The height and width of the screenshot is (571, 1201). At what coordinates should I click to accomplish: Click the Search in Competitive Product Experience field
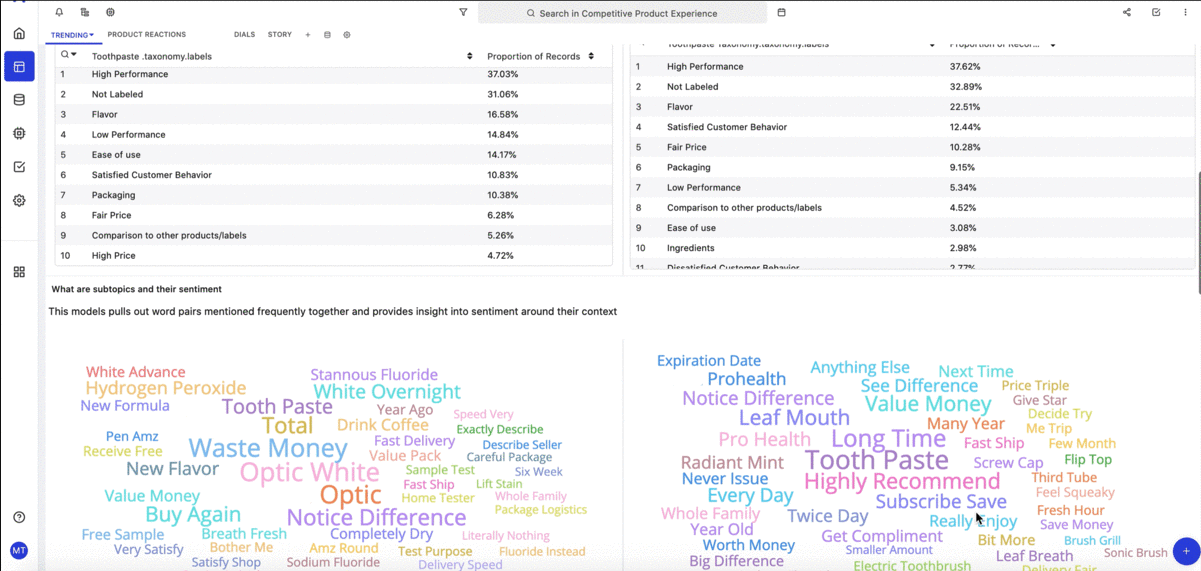tap(622, 13)
